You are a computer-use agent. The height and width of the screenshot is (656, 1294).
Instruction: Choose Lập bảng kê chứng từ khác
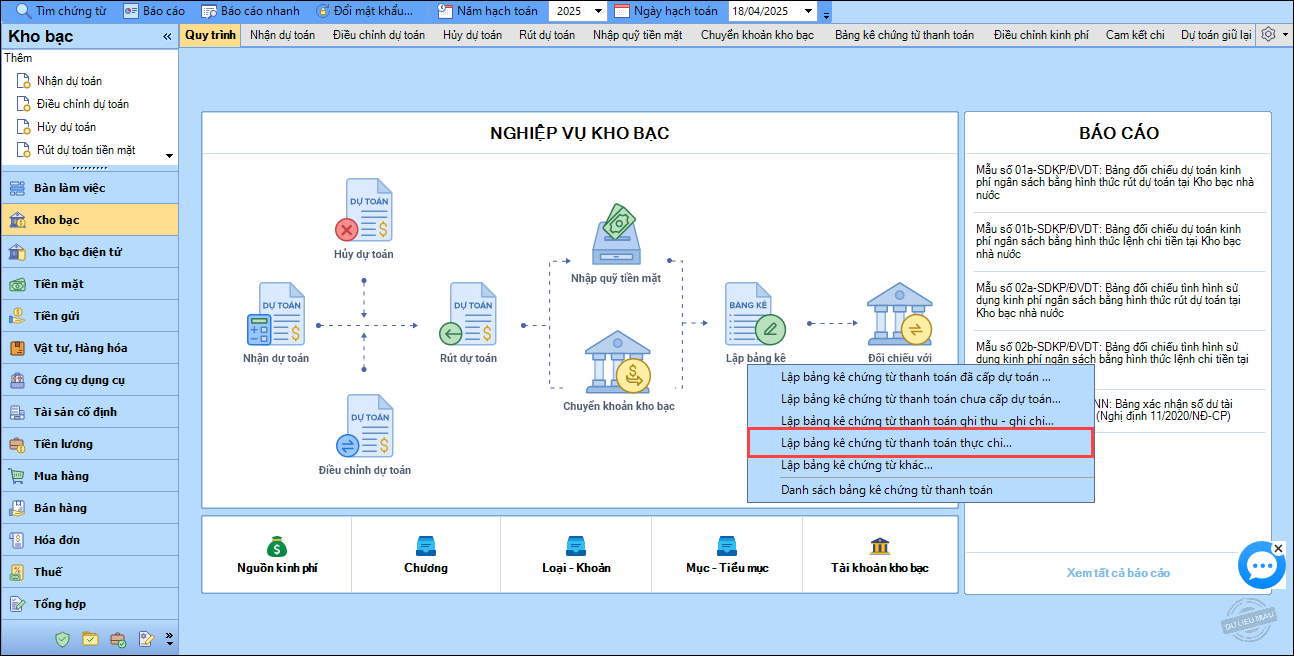pos(921,465)
